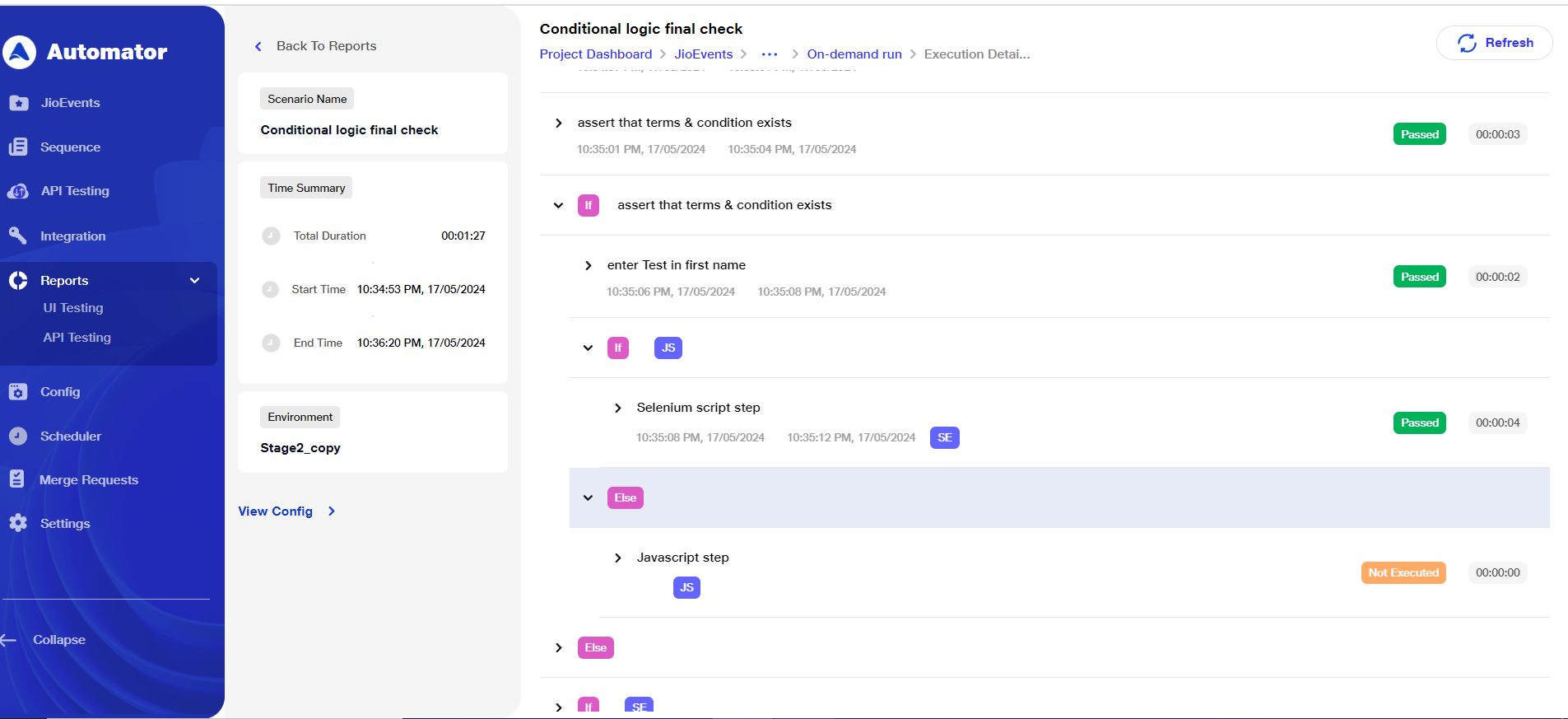Click the Sequence icon in sidebar
Image resolution: width=1568 pixels, height=719 pixels.
18,147
